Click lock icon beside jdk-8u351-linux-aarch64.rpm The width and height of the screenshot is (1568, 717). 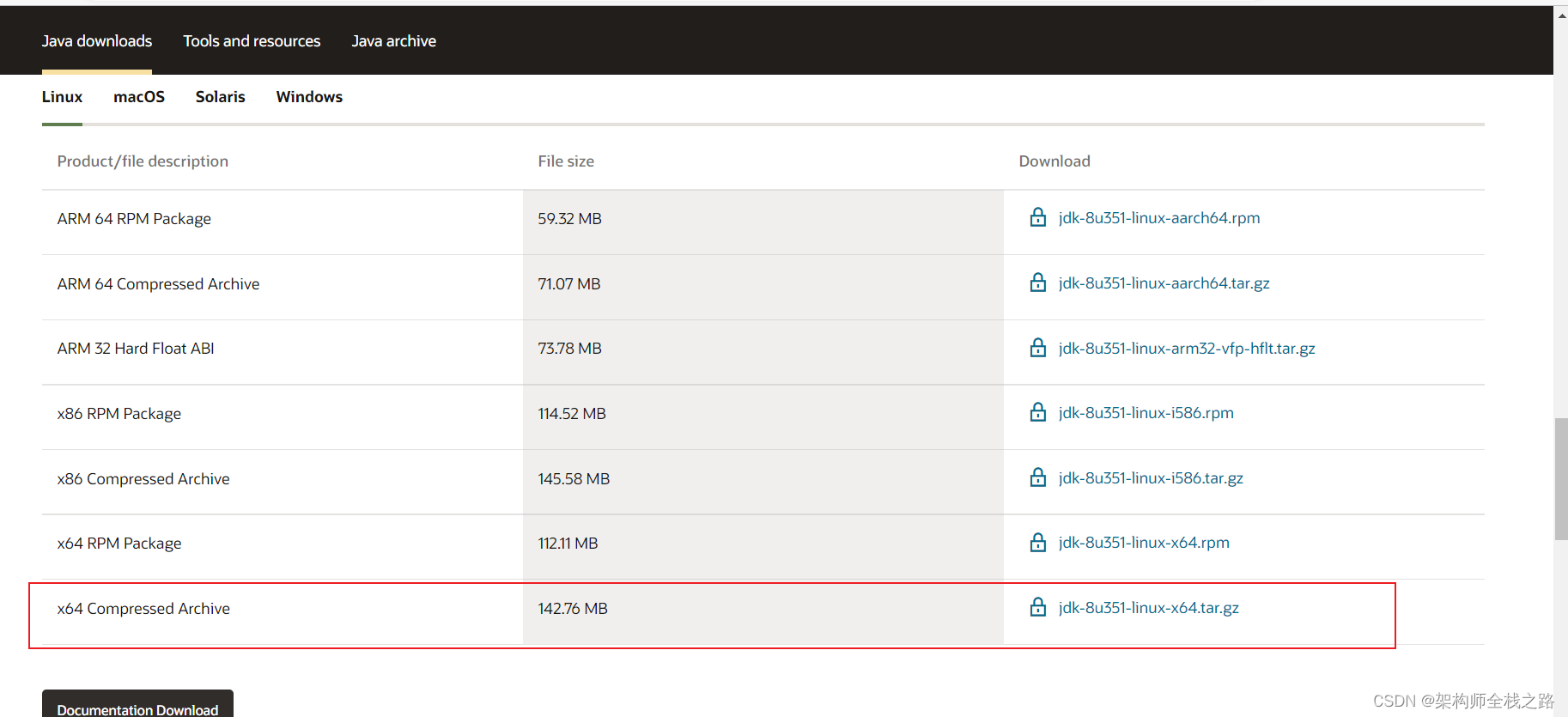click(1037, 217)
